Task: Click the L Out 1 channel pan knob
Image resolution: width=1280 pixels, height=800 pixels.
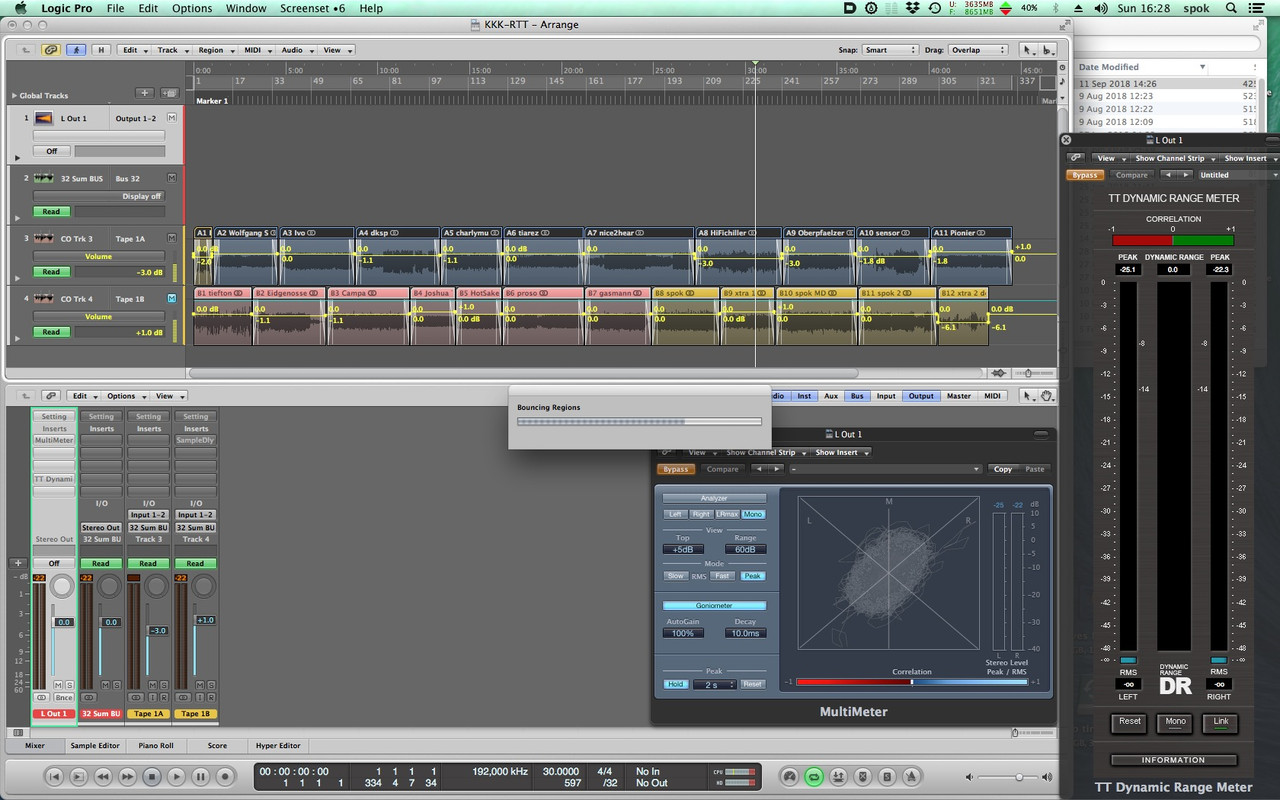Action: click(62, 587)
